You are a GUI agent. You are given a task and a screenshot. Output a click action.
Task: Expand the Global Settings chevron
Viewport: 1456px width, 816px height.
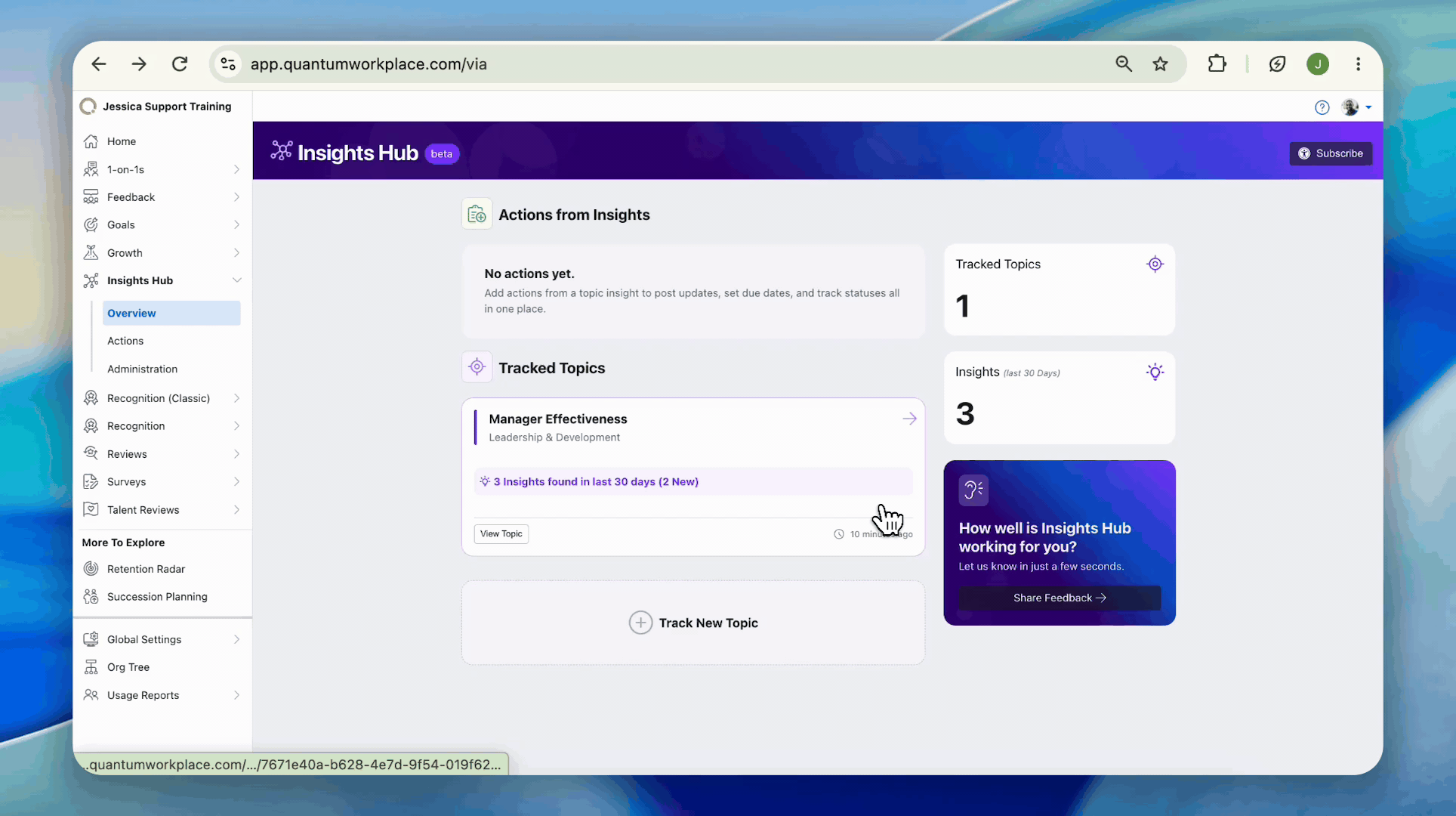[x=236, y=639]
